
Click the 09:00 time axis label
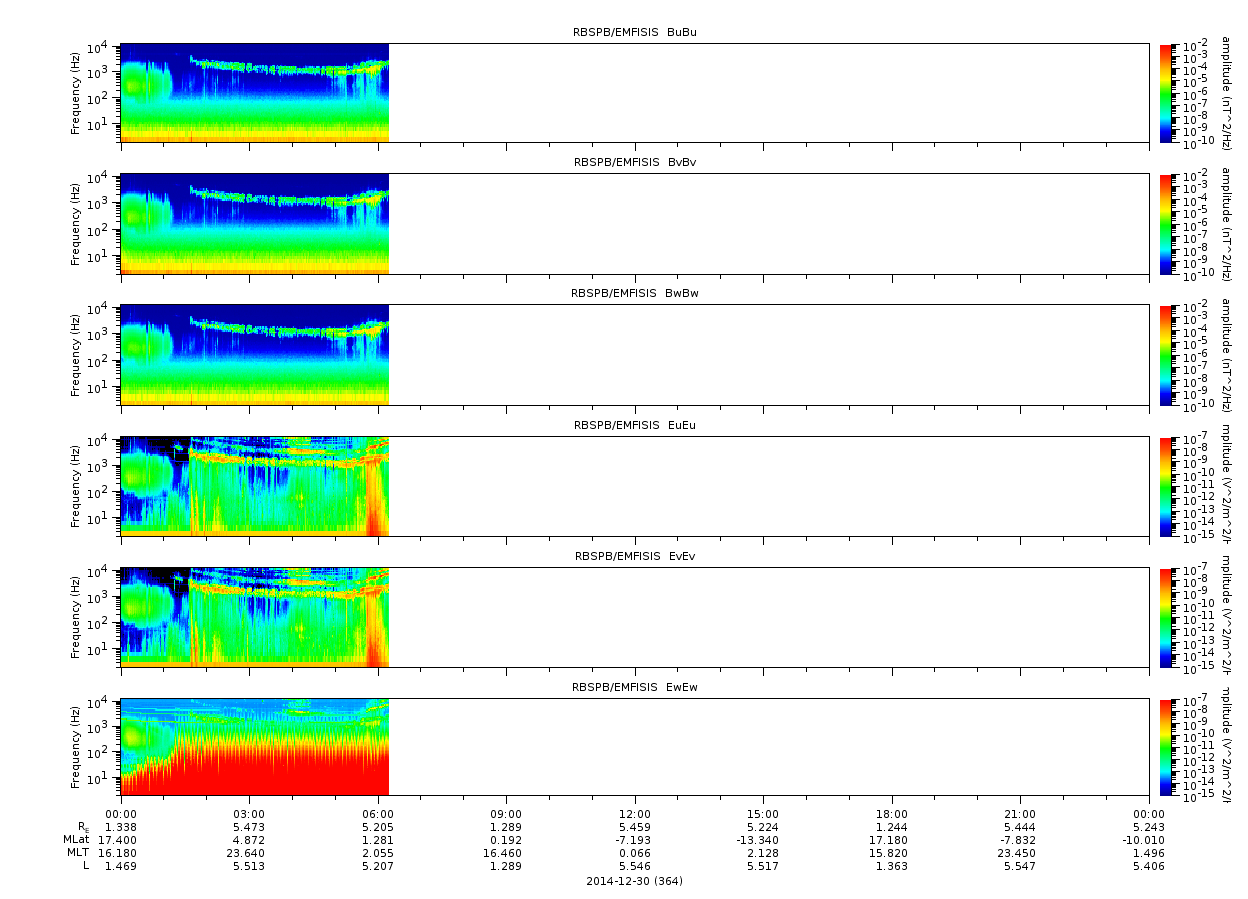click(x=506, y=814)
